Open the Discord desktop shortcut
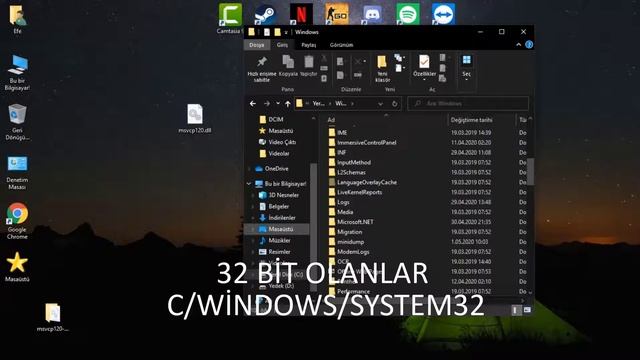Viewport: 640px width, 360px height. click(x=372, y=14)
